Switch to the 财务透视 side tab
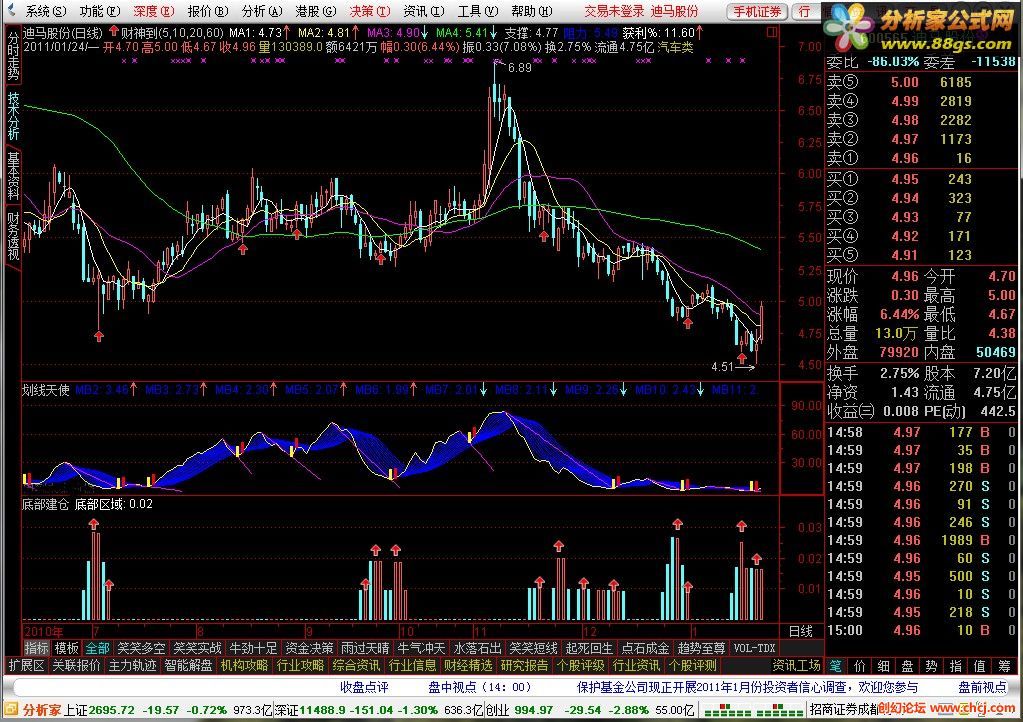The image size is (1023, 722). point(13,236)
